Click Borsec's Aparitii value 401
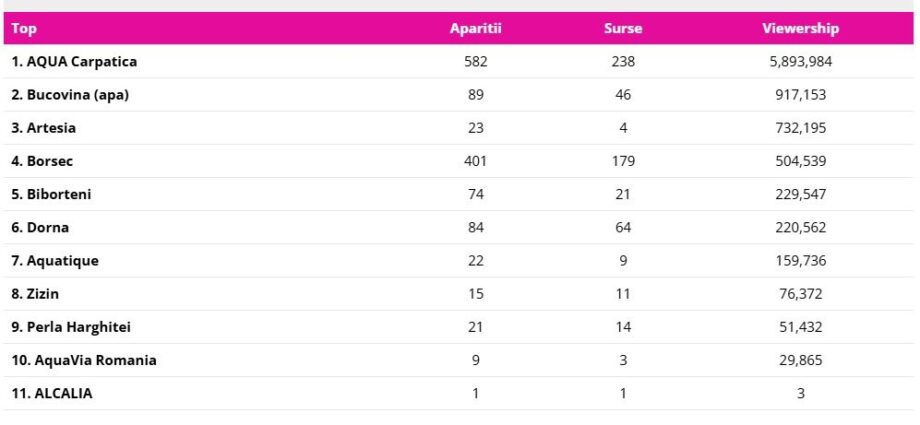920x425 pixels. click(475, 161)
